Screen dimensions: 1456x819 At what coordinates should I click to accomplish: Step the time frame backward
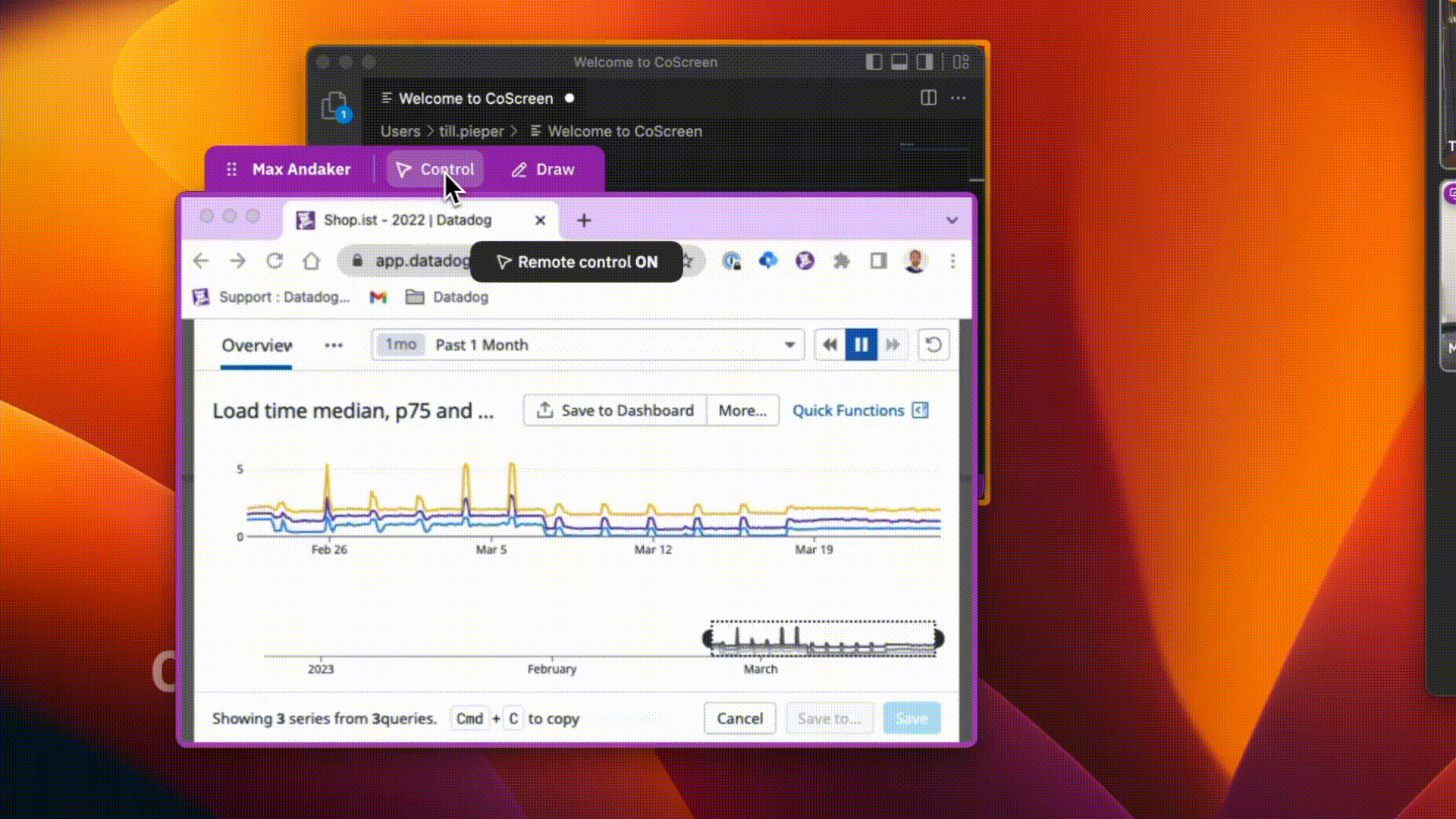[x=830, y=345]
